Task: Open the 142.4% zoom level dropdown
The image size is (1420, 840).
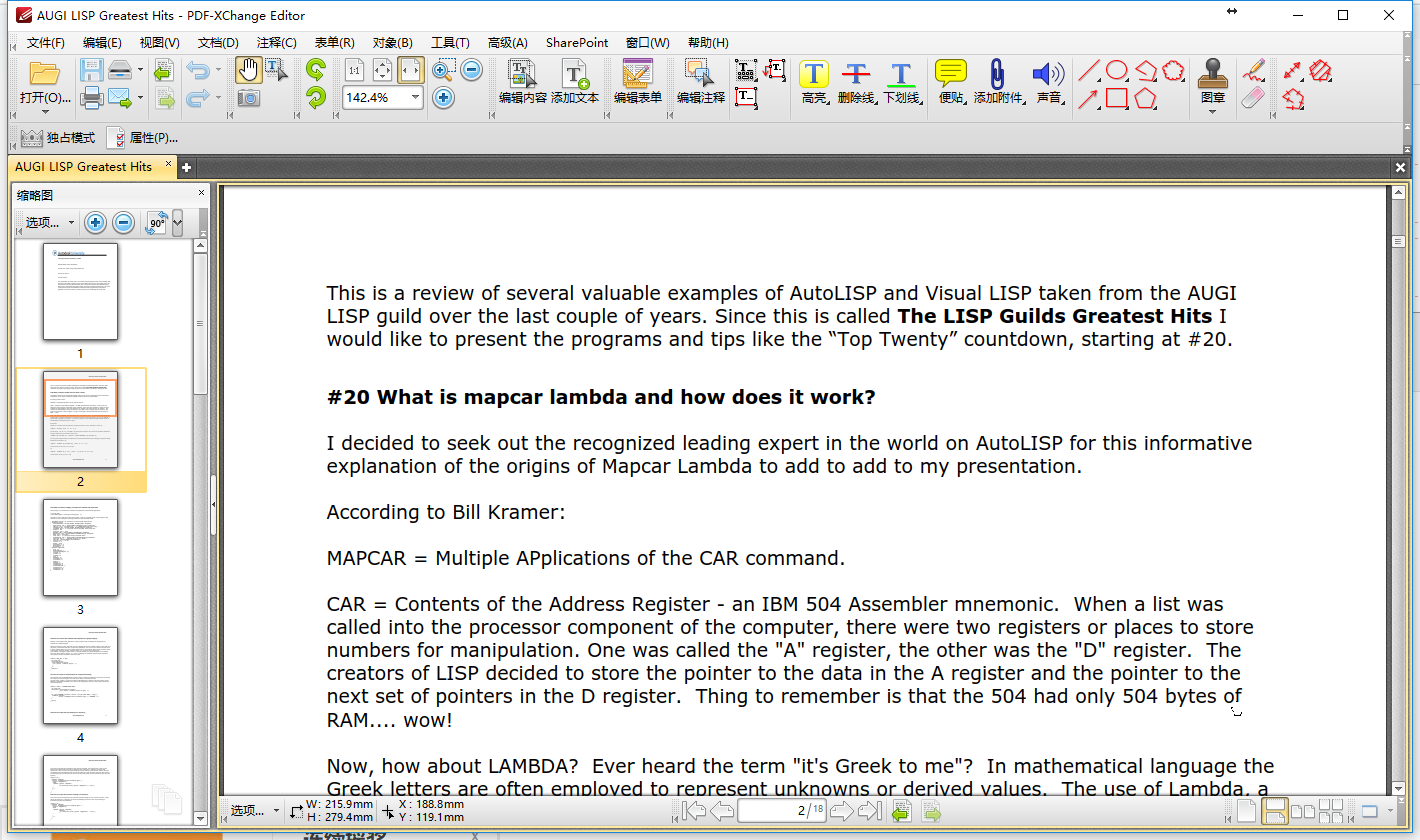Action: [x=415, y=97]
